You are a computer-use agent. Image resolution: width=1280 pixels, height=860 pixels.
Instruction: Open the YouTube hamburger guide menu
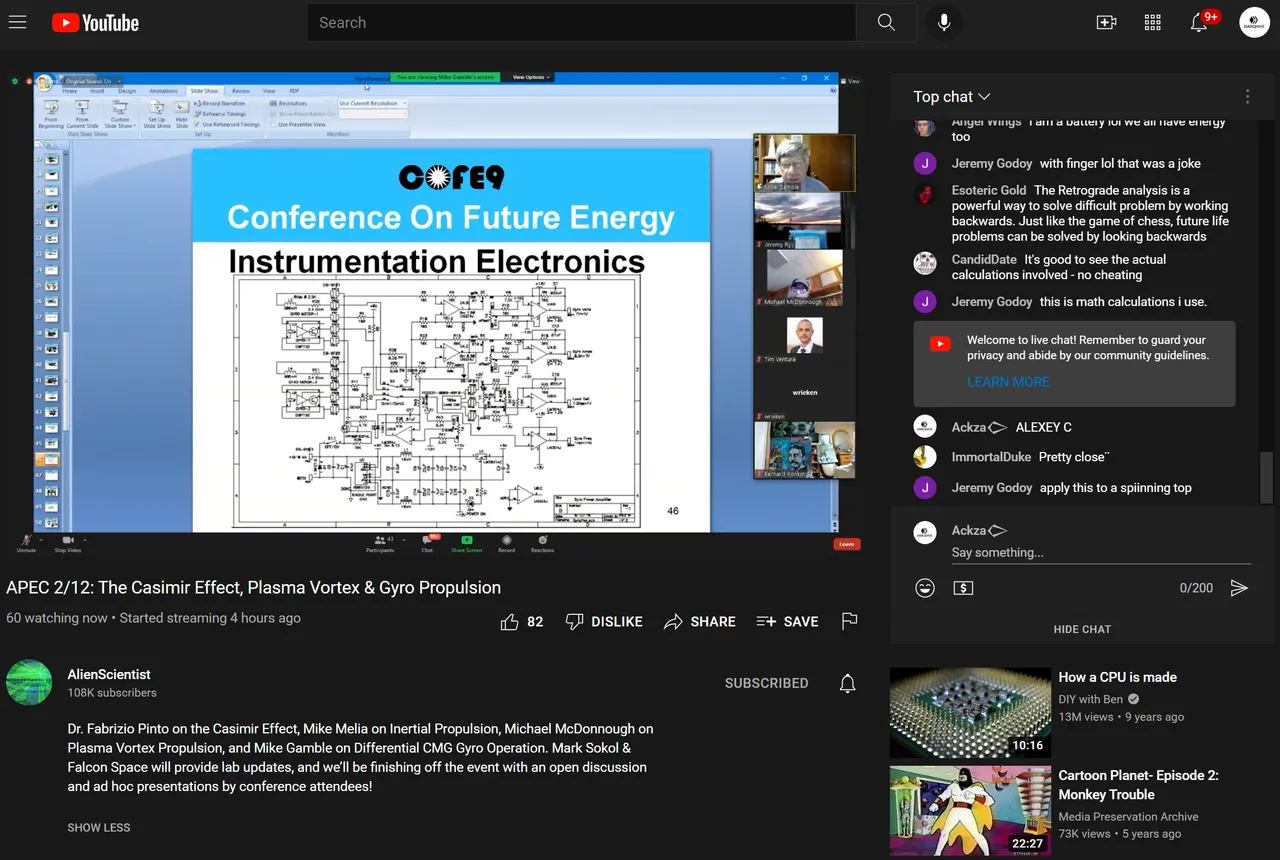[17, 22]
